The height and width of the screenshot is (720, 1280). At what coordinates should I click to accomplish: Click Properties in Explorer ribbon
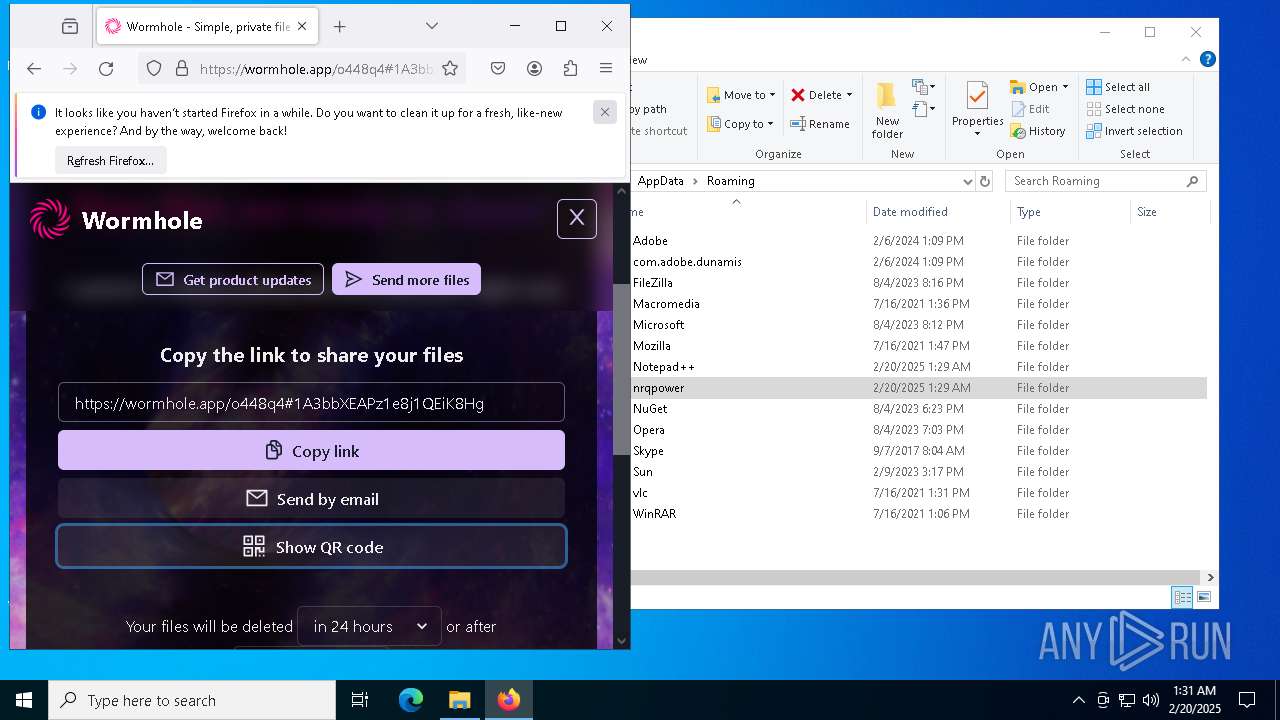(977, 110)
